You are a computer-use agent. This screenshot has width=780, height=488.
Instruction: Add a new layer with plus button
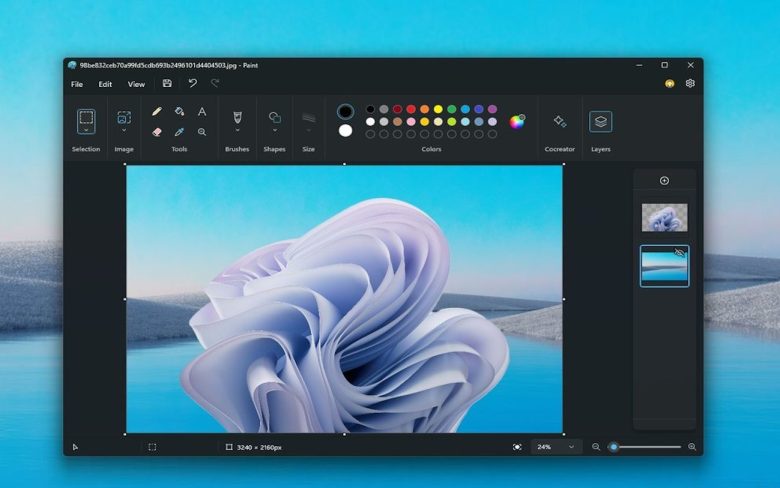[664, 181]
